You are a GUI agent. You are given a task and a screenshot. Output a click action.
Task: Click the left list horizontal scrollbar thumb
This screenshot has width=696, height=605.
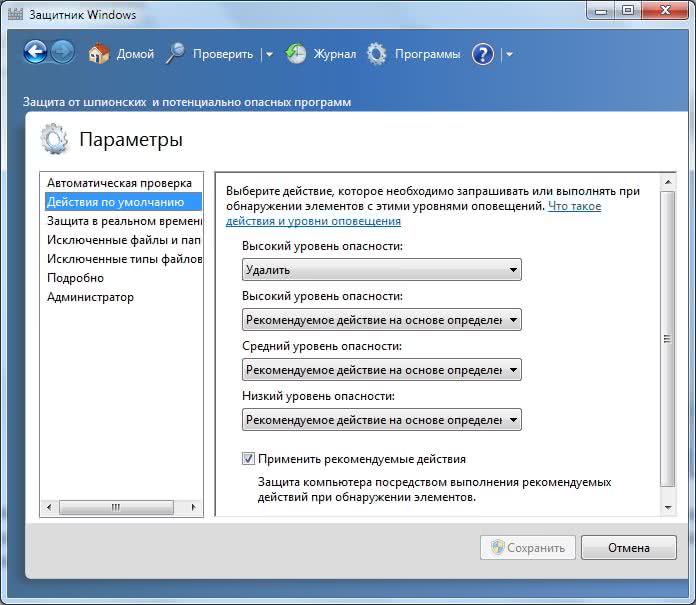(x=116, y=507)
